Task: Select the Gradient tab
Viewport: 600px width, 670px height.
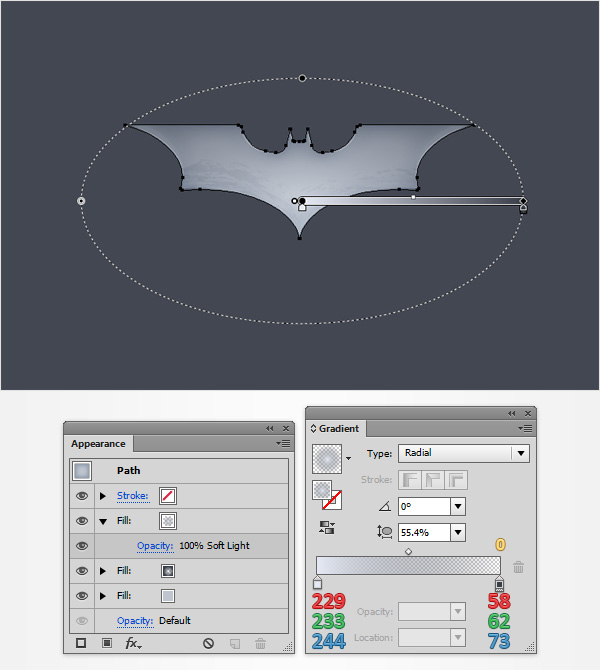Action: click(x=338, y=428)
